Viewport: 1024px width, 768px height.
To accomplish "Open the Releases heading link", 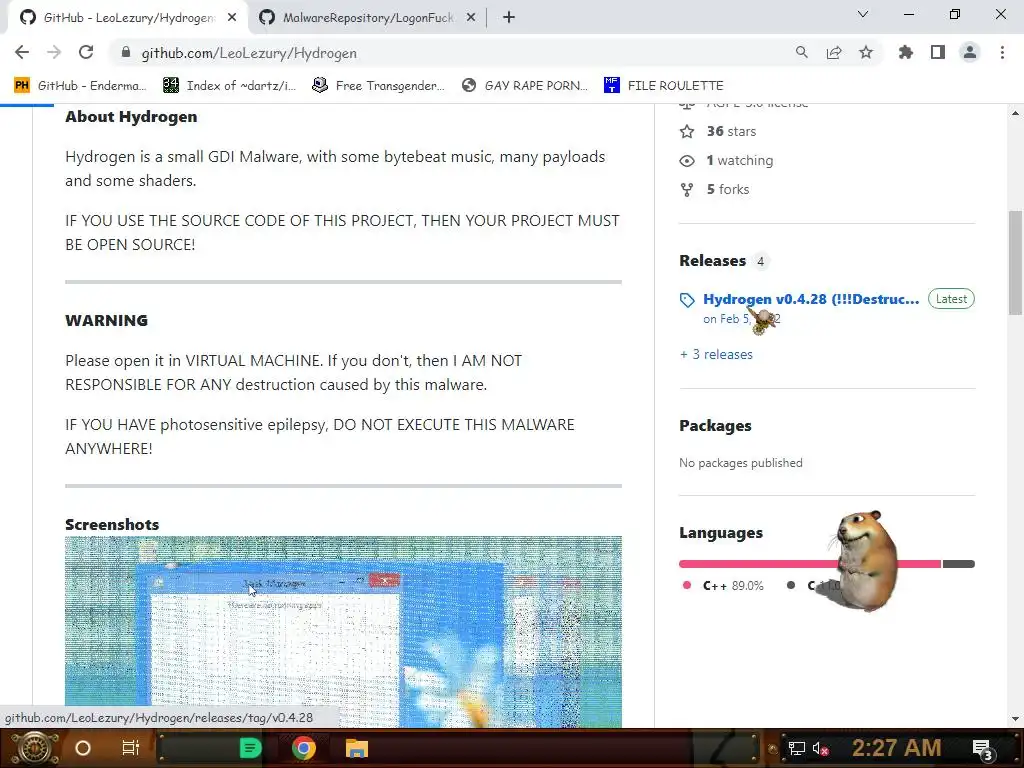I will (x=712, y=261).
